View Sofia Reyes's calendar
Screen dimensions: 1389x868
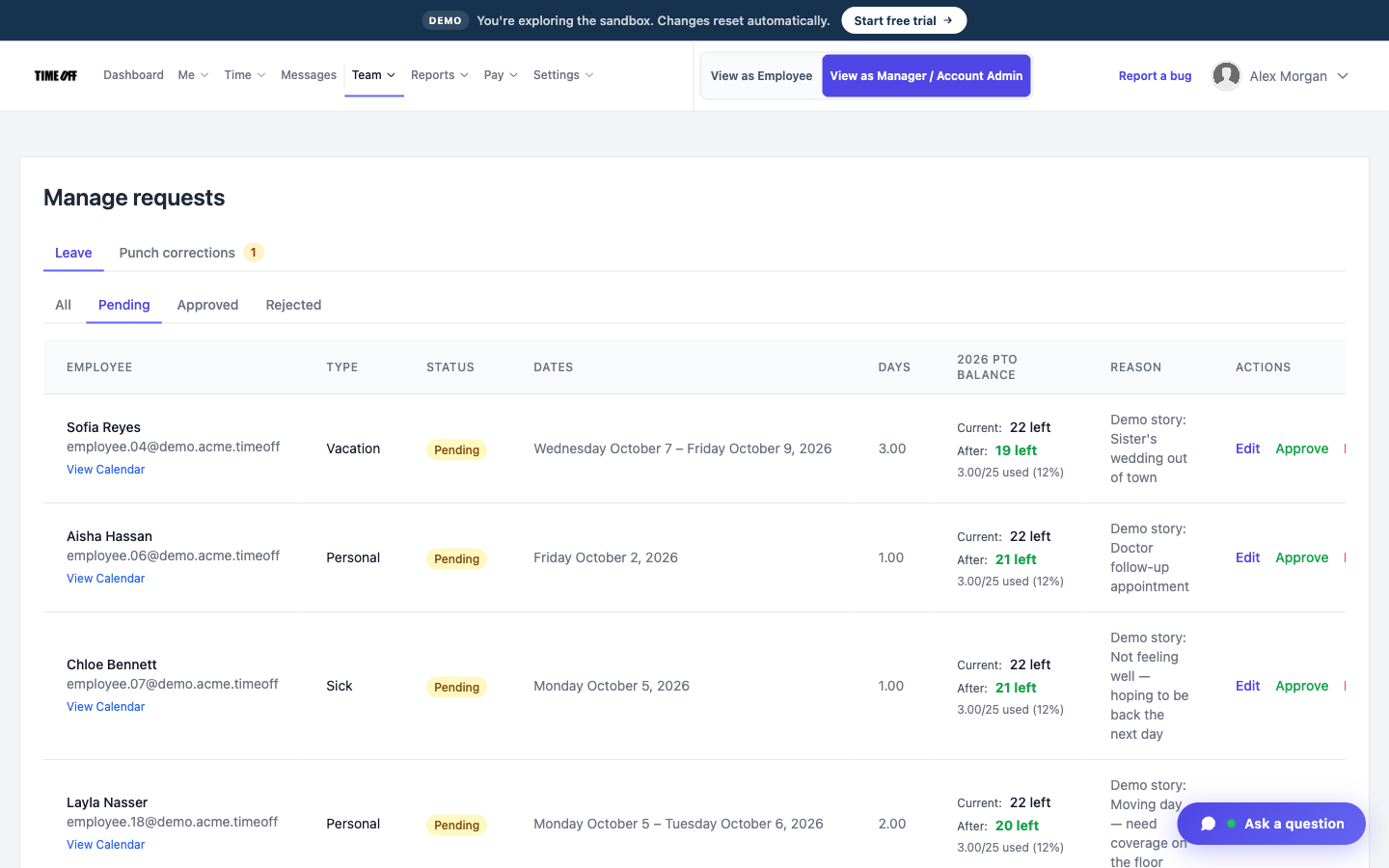click(x=105, y=470)
